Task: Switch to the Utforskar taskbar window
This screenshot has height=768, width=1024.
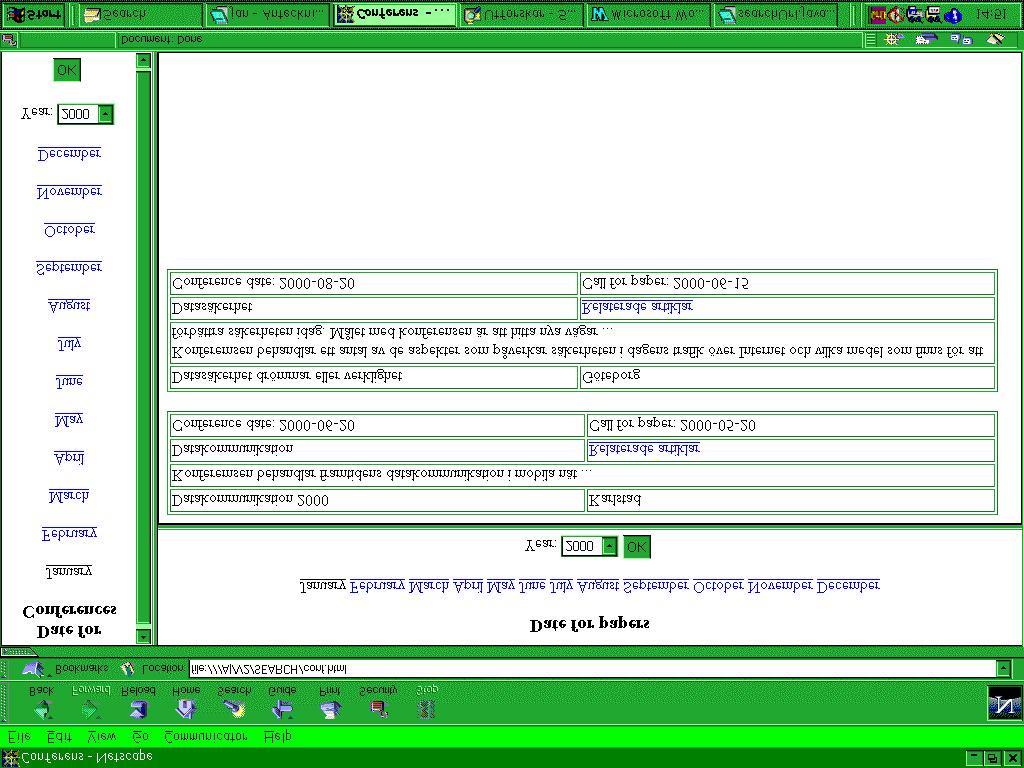Action: pyautogui.click(x=522, y=14)
